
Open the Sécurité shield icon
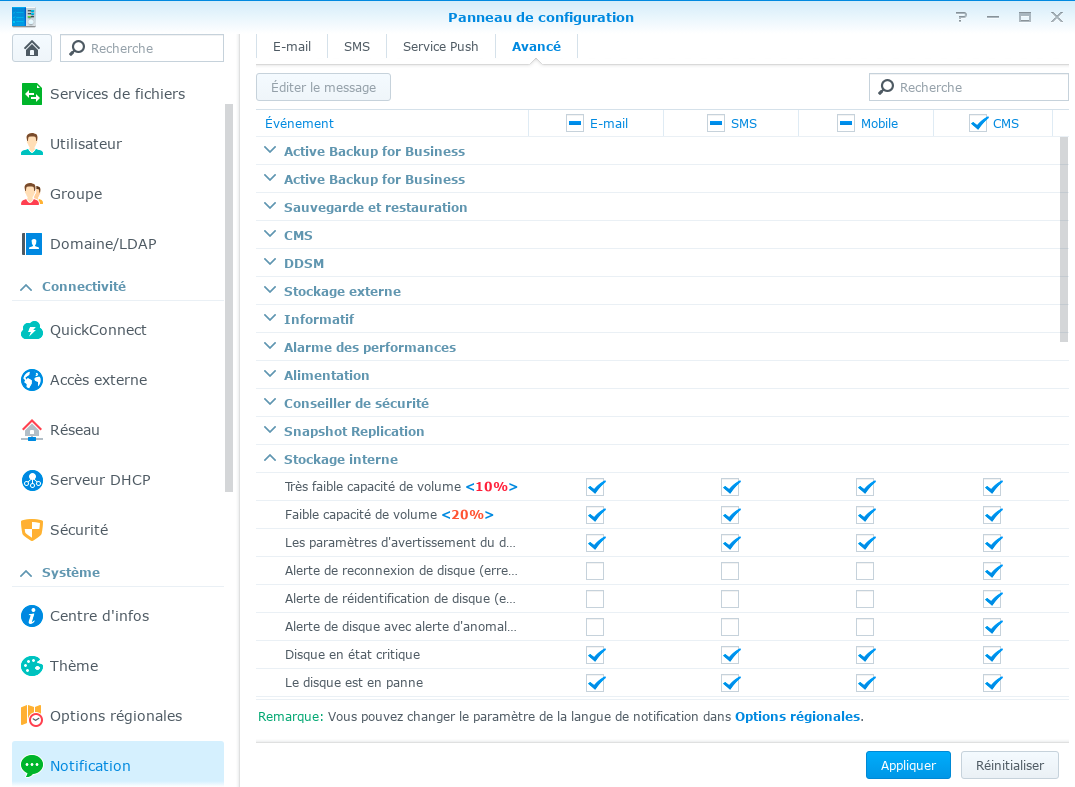coord(32,530)
